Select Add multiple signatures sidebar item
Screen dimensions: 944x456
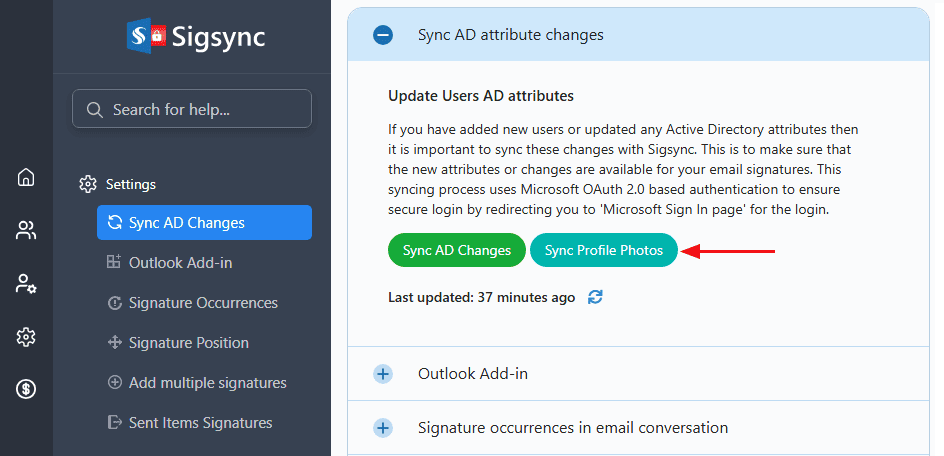207,383
